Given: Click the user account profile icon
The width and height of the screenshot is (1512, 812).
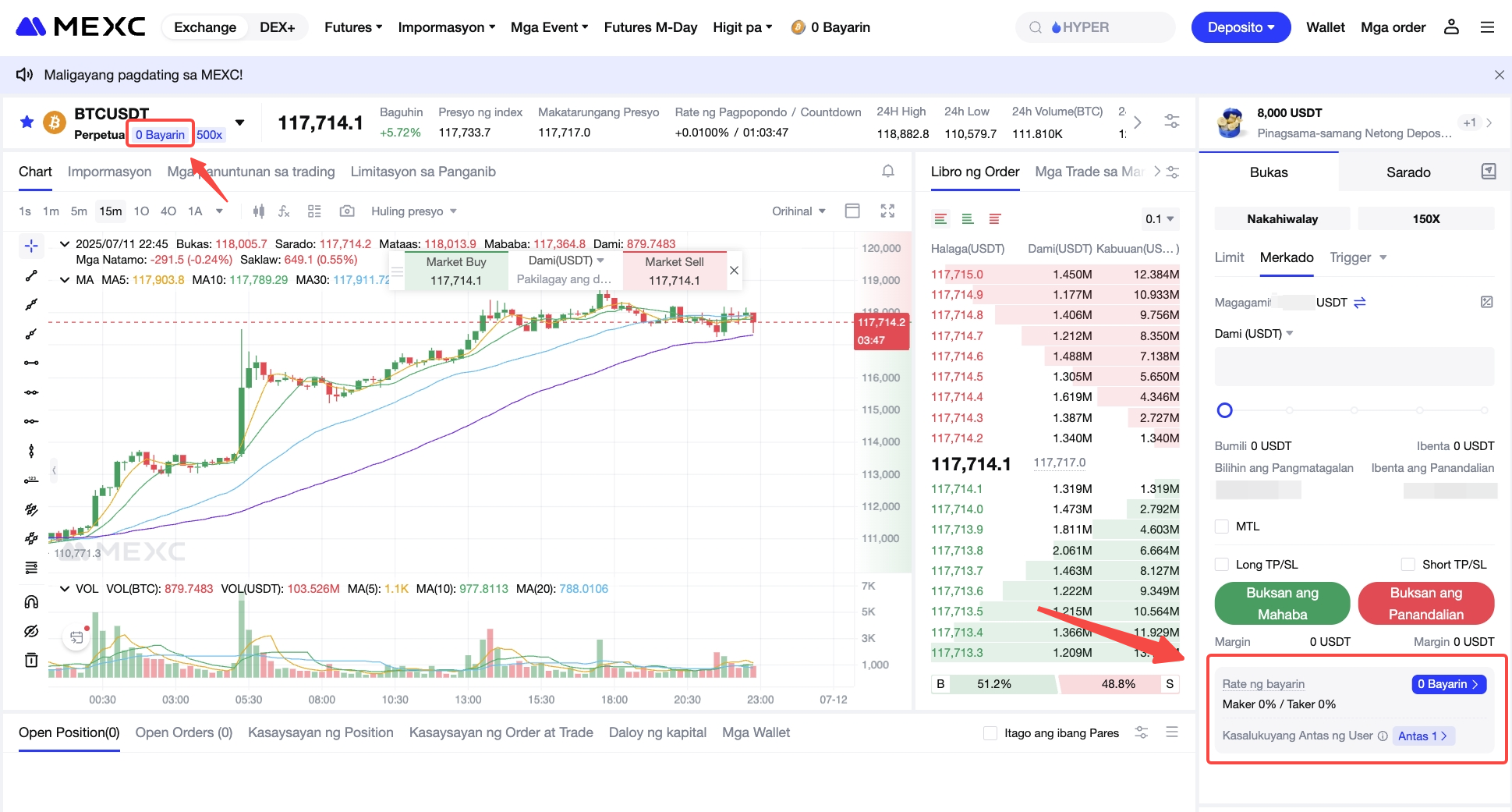Looking at the screenshot, I should pos(1450,27).
